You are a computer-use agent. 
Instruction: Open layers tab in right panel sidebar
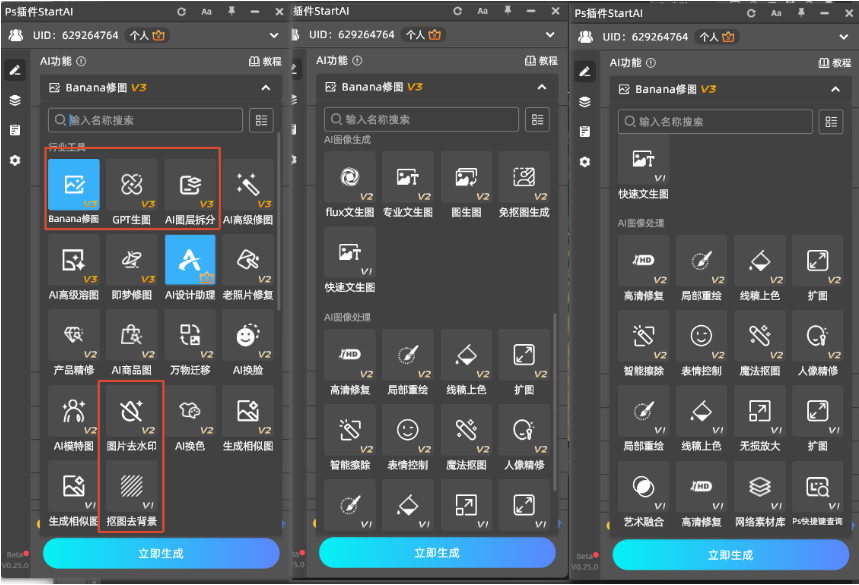coord(585,102)
